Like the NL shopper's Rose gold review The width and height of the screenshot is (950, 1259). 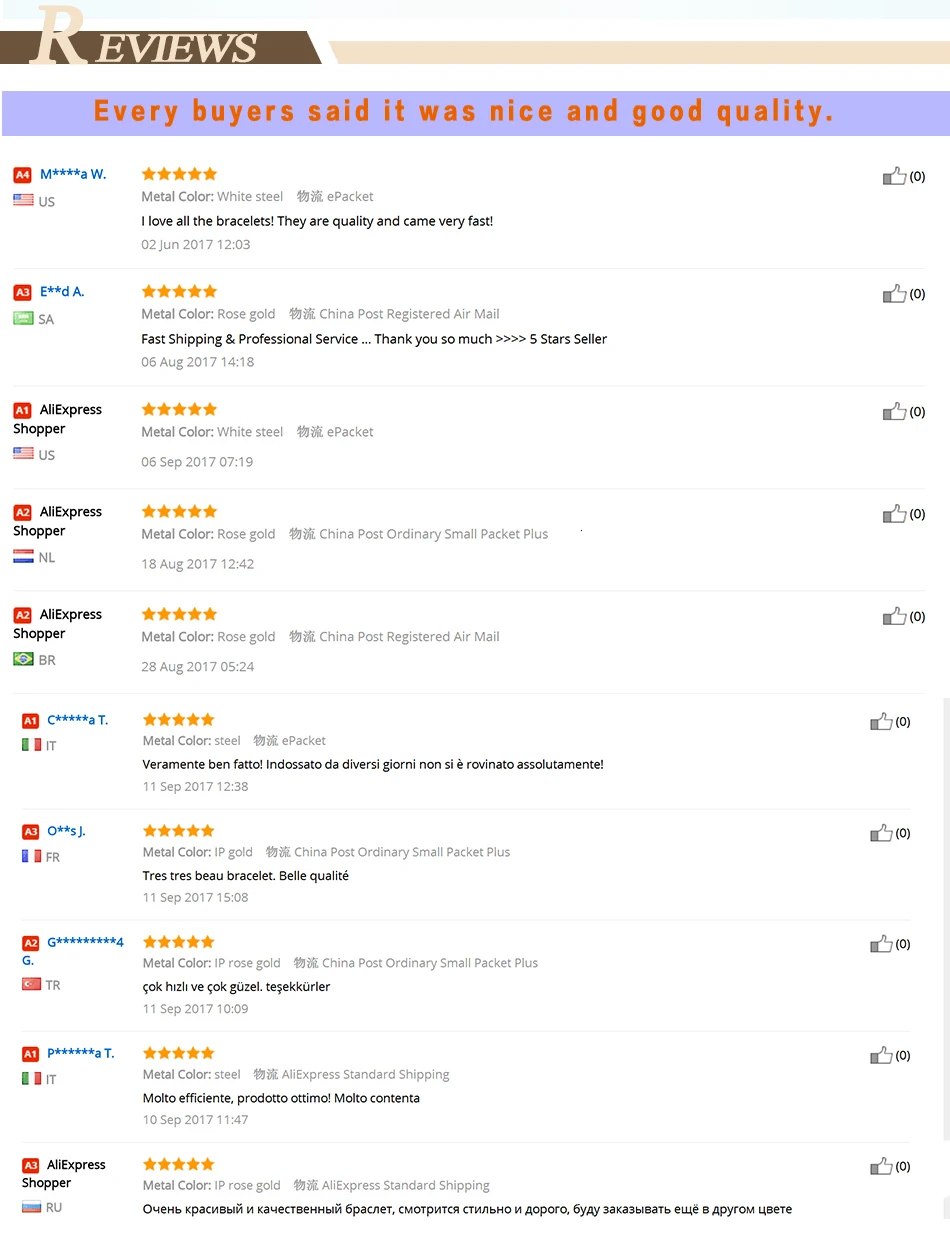point(894,514)
